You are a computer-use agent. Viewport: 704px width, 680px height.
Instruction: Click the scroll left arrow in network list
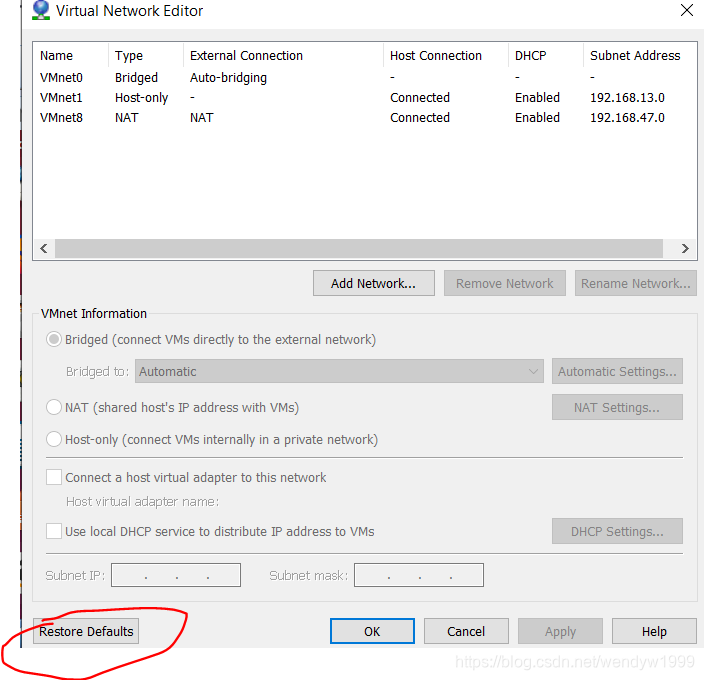click(x=44, y=248)
